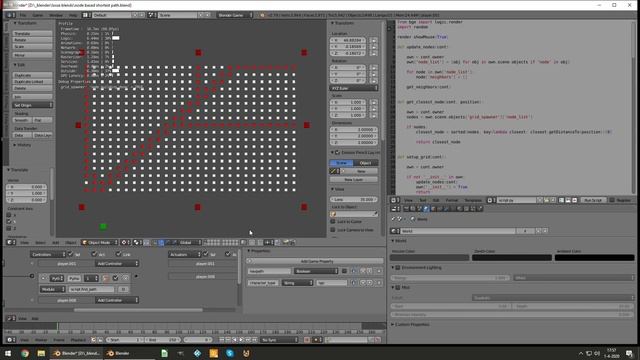640x360 pixels.
Task: Toggle the Controllers Sel checkbox
Action: (x=70, y=254)
